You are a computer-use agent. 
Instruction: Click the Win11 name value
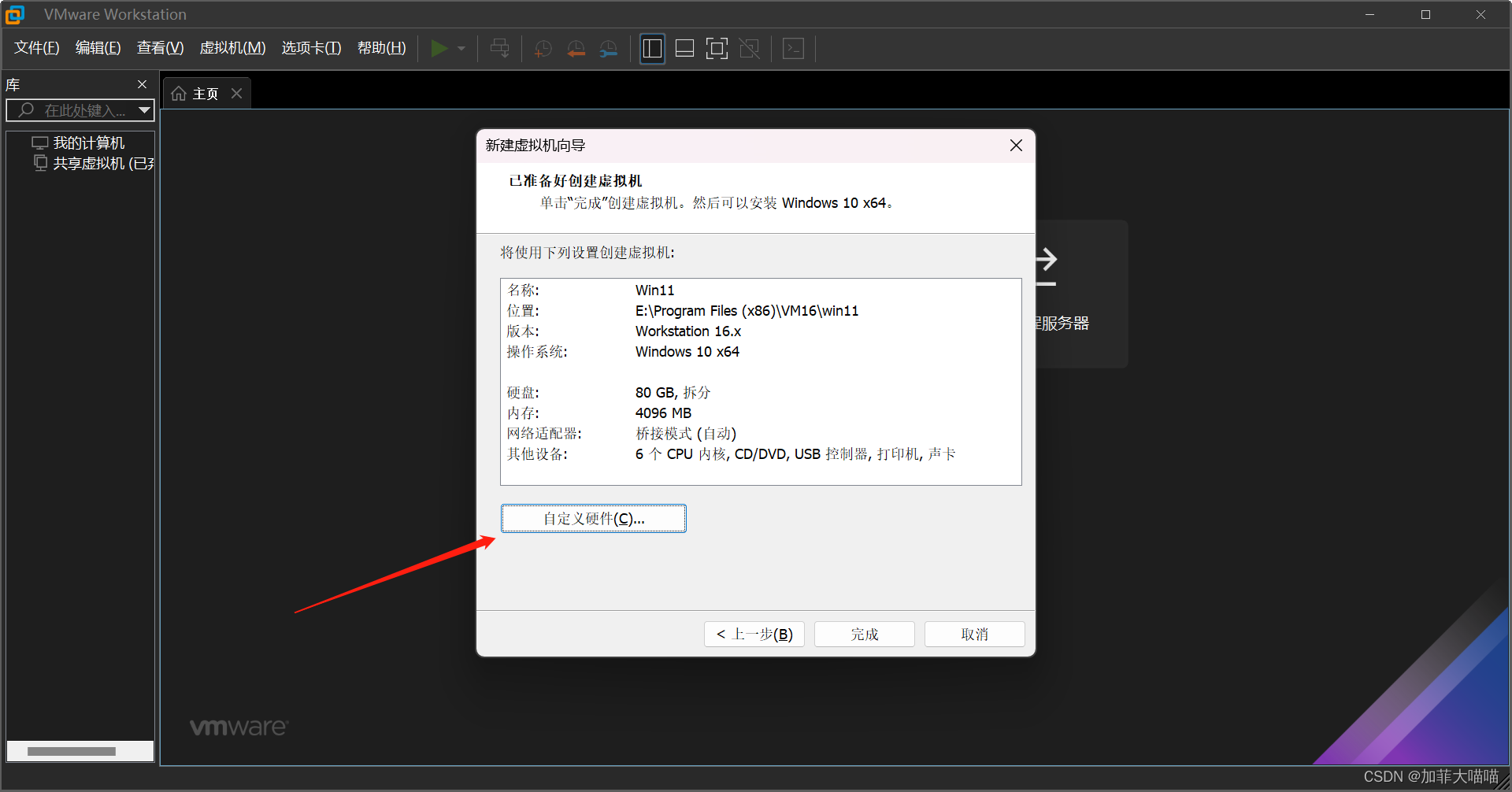655,291
